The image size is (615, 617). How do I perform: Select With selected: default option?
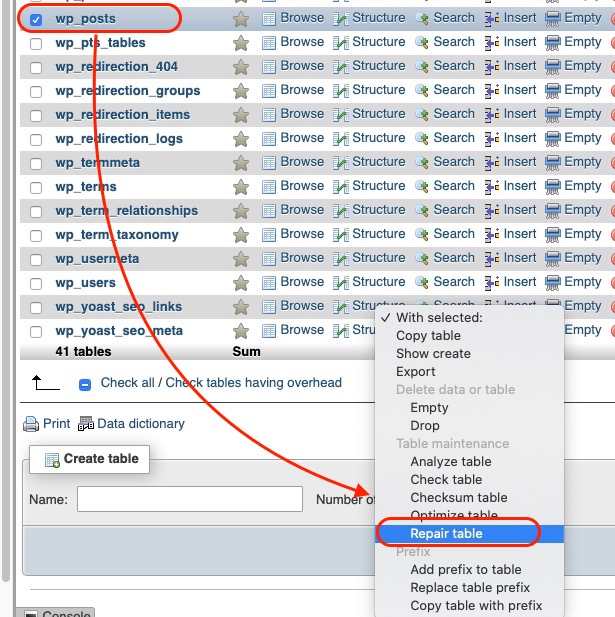[469, 318]
